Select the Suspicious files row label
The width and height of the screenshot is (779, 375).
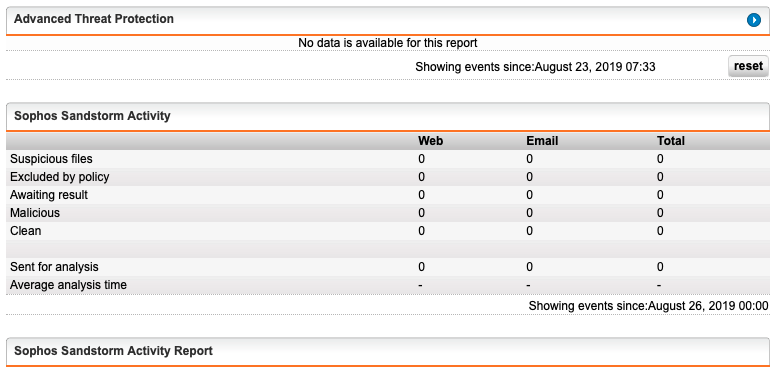pos(51,159)
